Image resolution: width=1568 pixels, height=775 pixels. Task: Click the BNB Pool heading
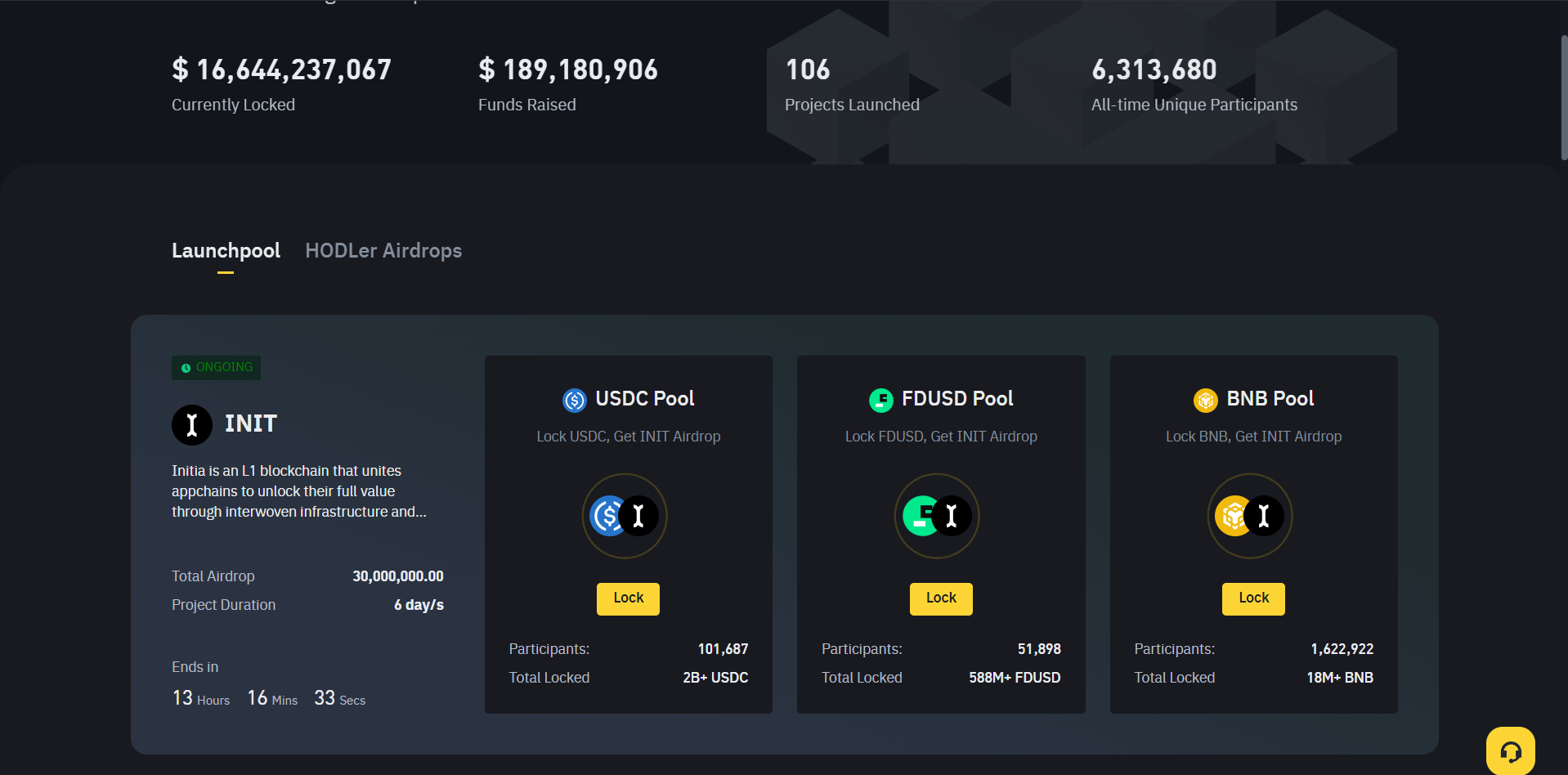coord(1270,399)
